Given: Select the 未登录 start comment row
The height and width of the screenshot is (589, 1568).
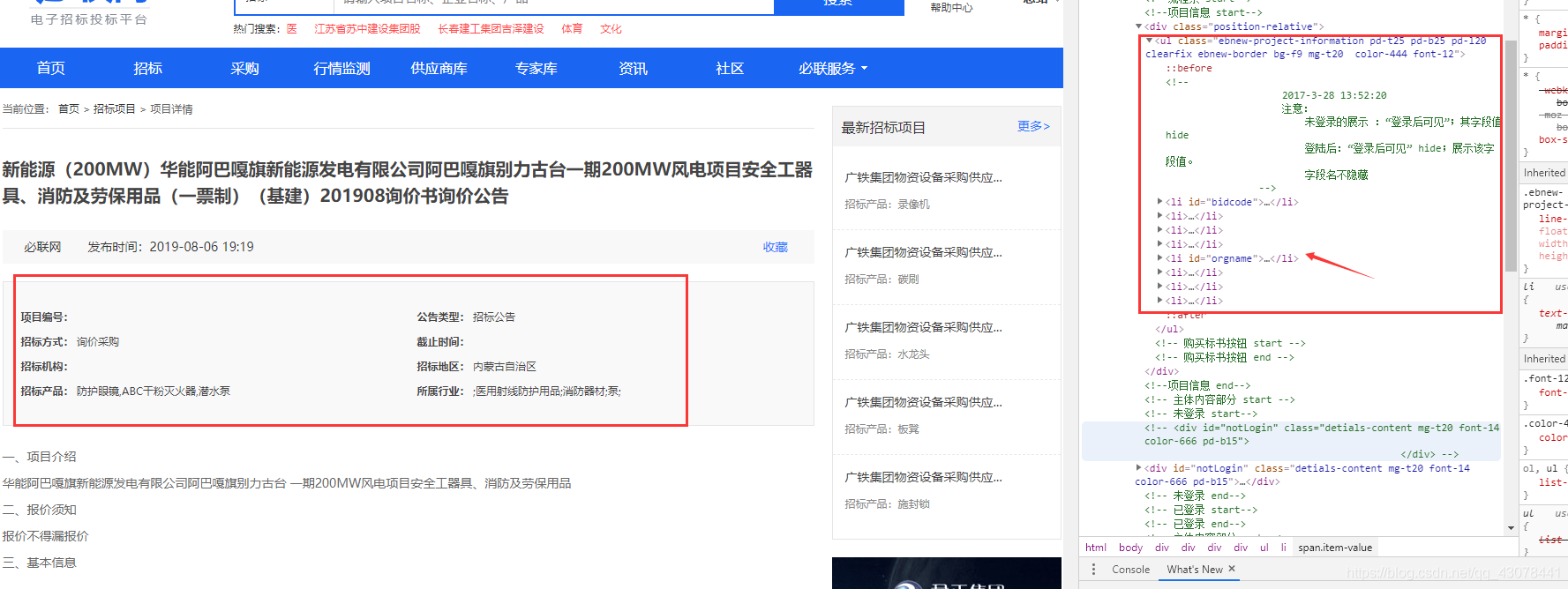Looking at the screenshot, I should (1201, 414).
